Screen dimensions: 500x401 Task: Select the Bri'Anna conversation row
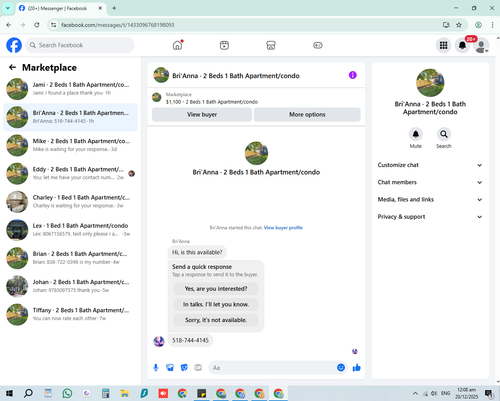(70, 117)
